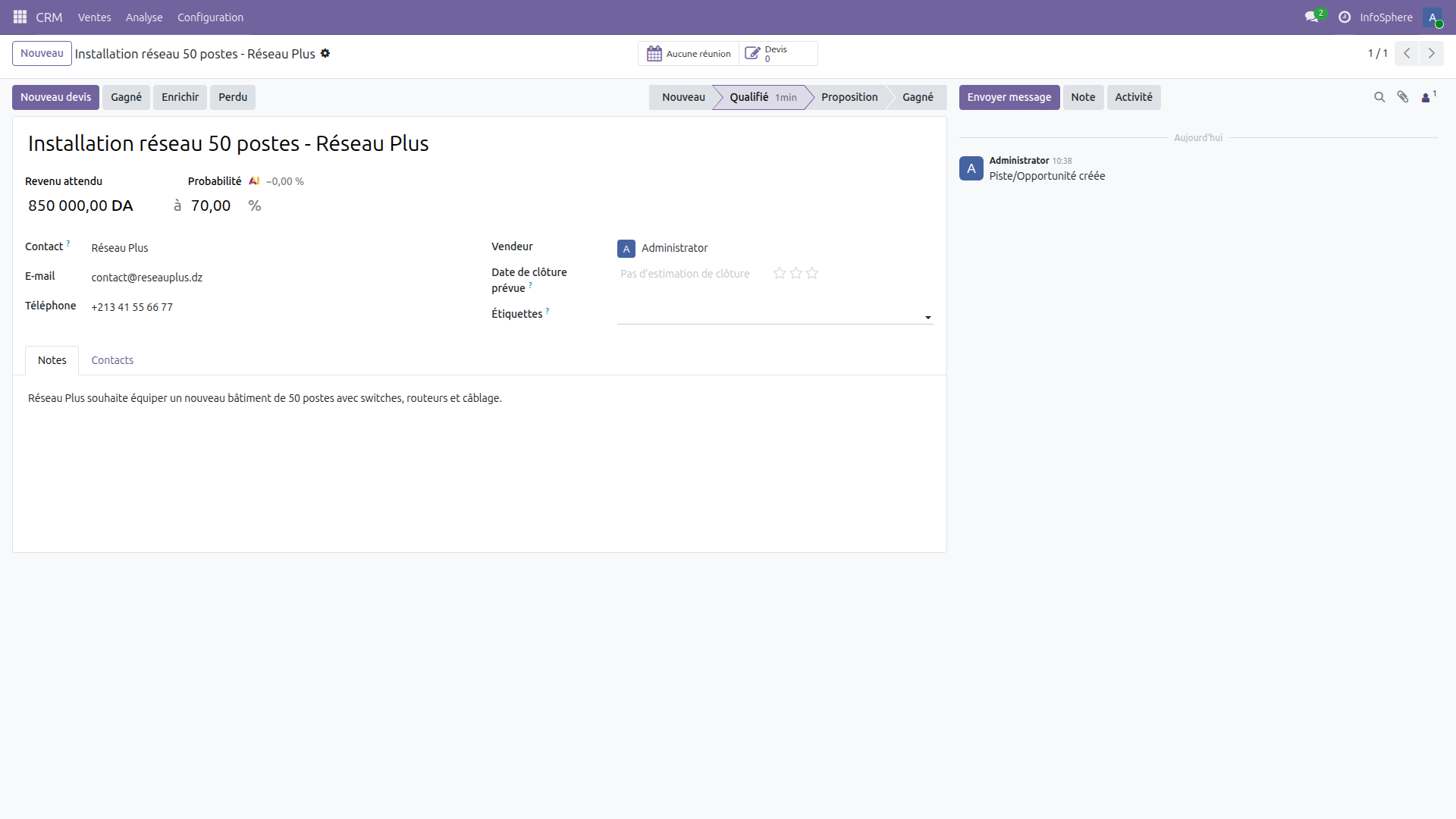
Task: Click the AI probability indicator
Action: (x=255, y=180)
